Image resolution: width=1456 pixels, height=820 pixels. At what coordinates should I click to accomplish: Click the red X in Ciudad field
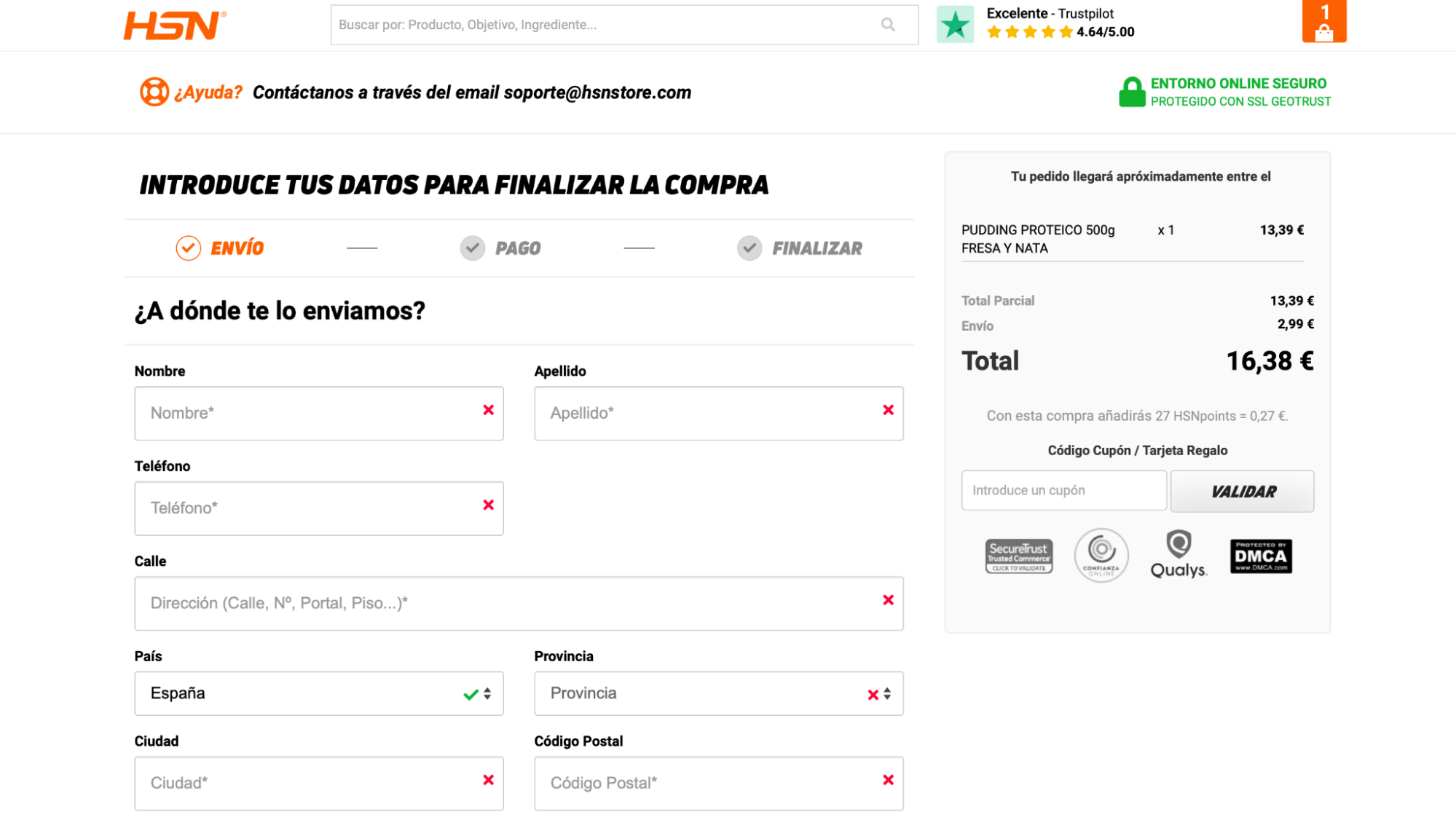coord(489,780)
